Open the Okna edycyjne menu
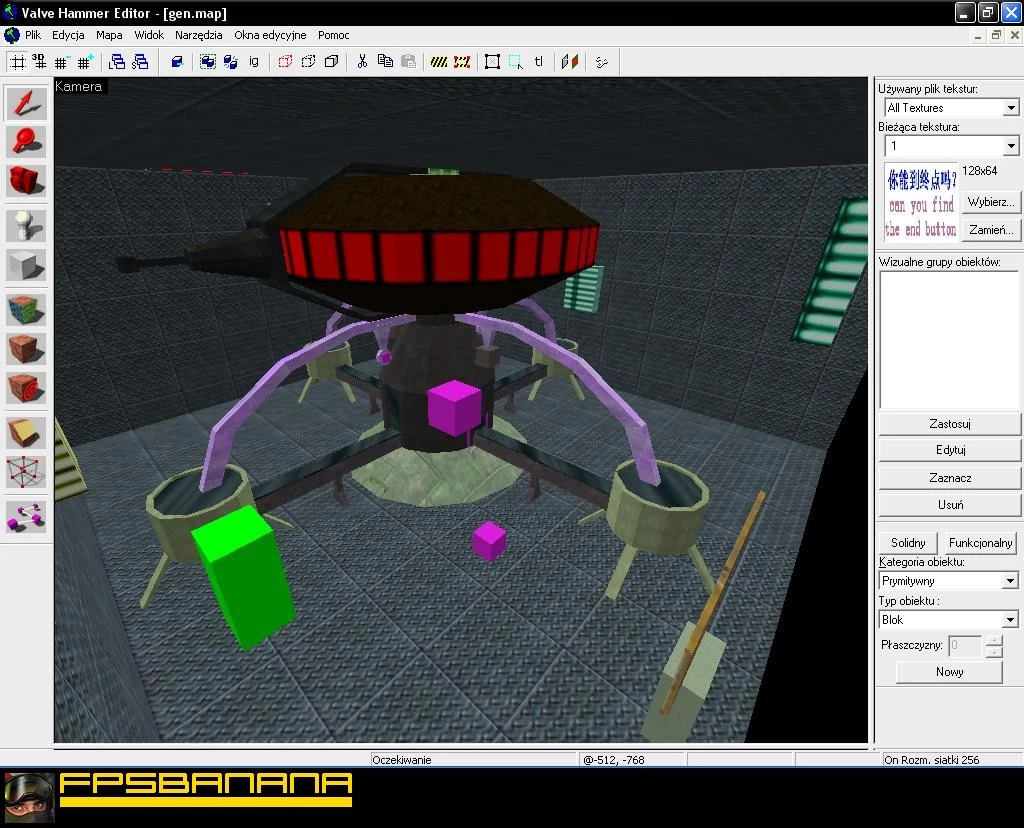 270,35
